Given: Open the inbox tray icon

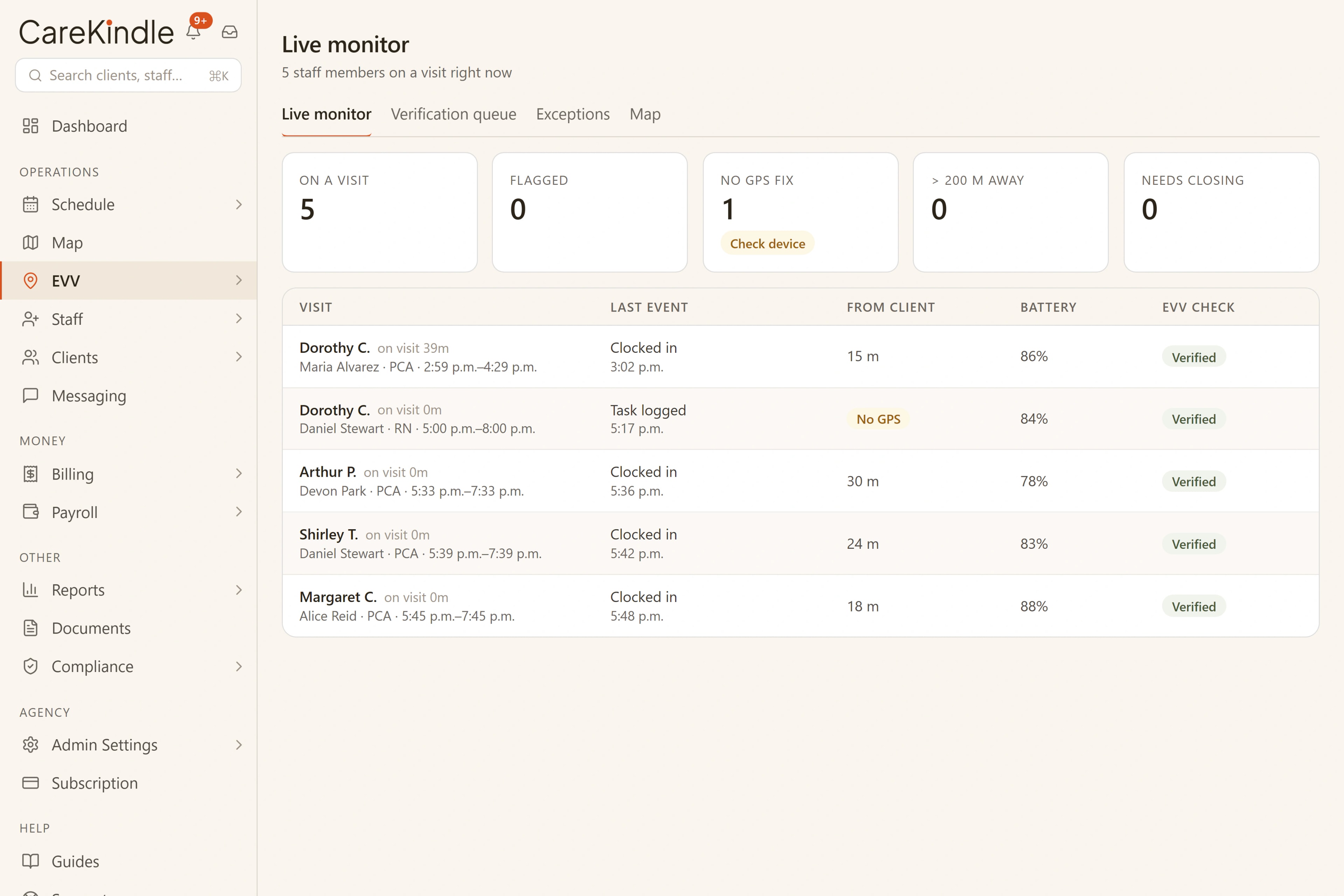Looking at the screenshot, I should tap(230, 32).
